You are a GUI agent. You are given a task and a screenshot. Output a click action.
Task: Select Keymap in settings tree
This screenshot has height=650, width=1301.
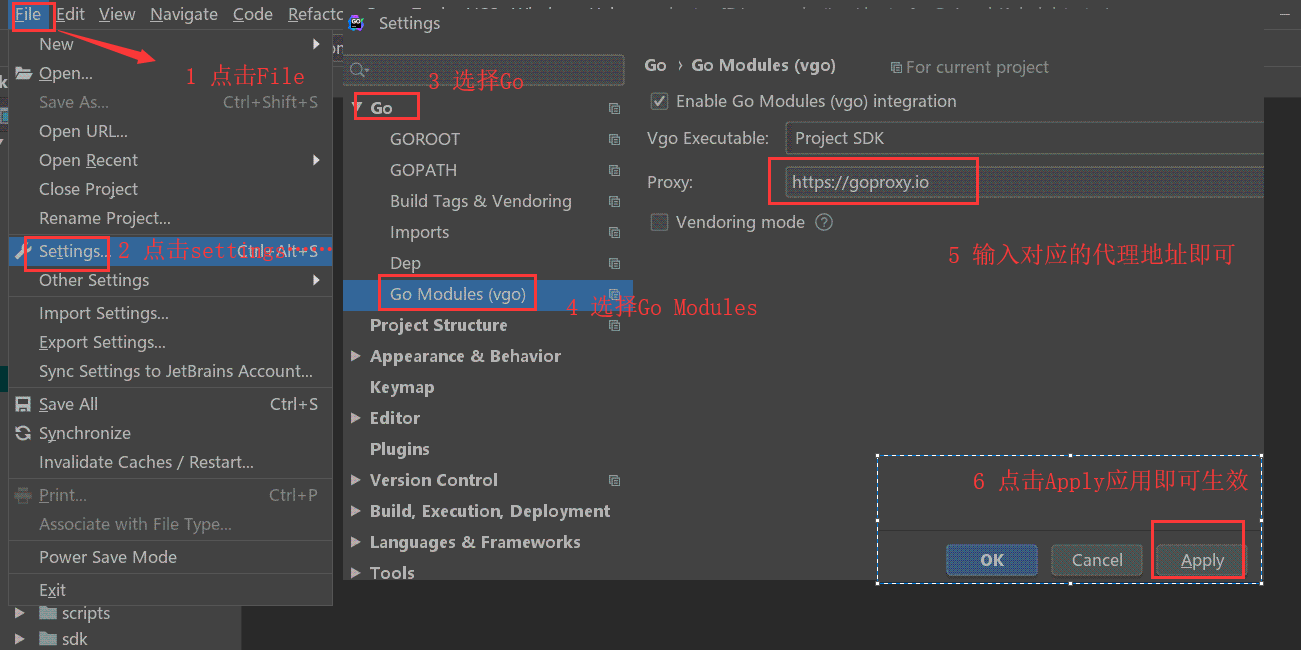[402, 387]
